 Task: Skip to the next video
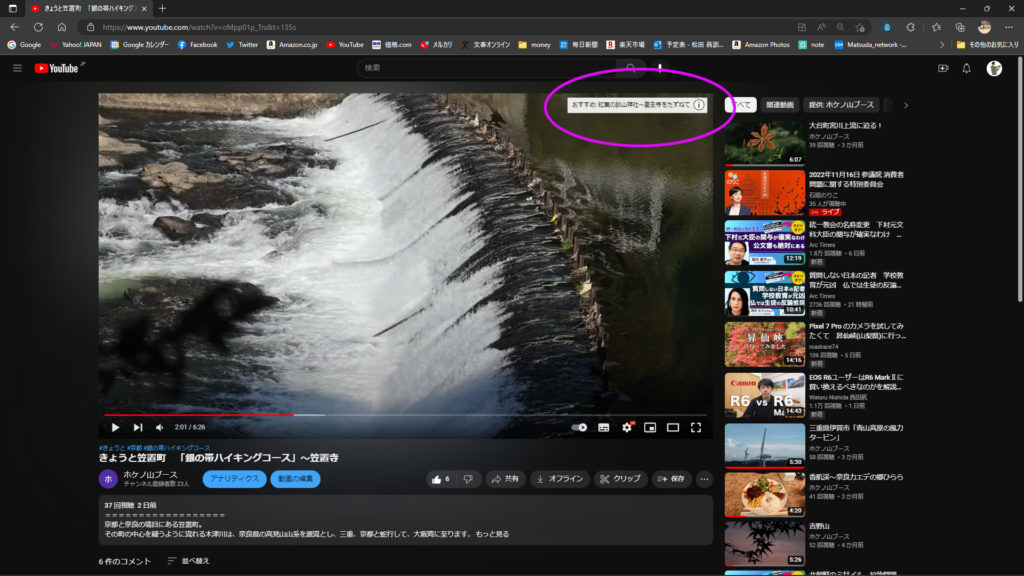point(138,427)
